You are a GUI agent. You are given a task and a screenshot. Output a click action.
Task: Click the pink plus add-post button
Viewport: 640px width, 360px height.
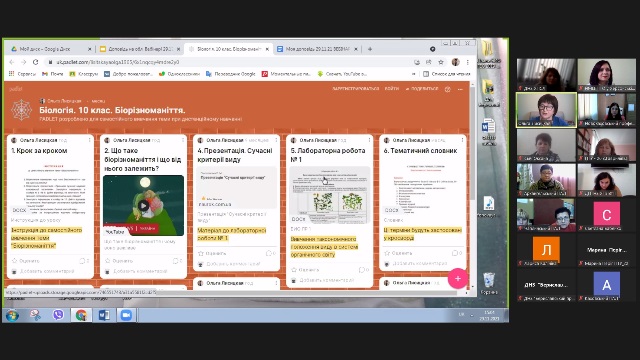tap(458, 278)
